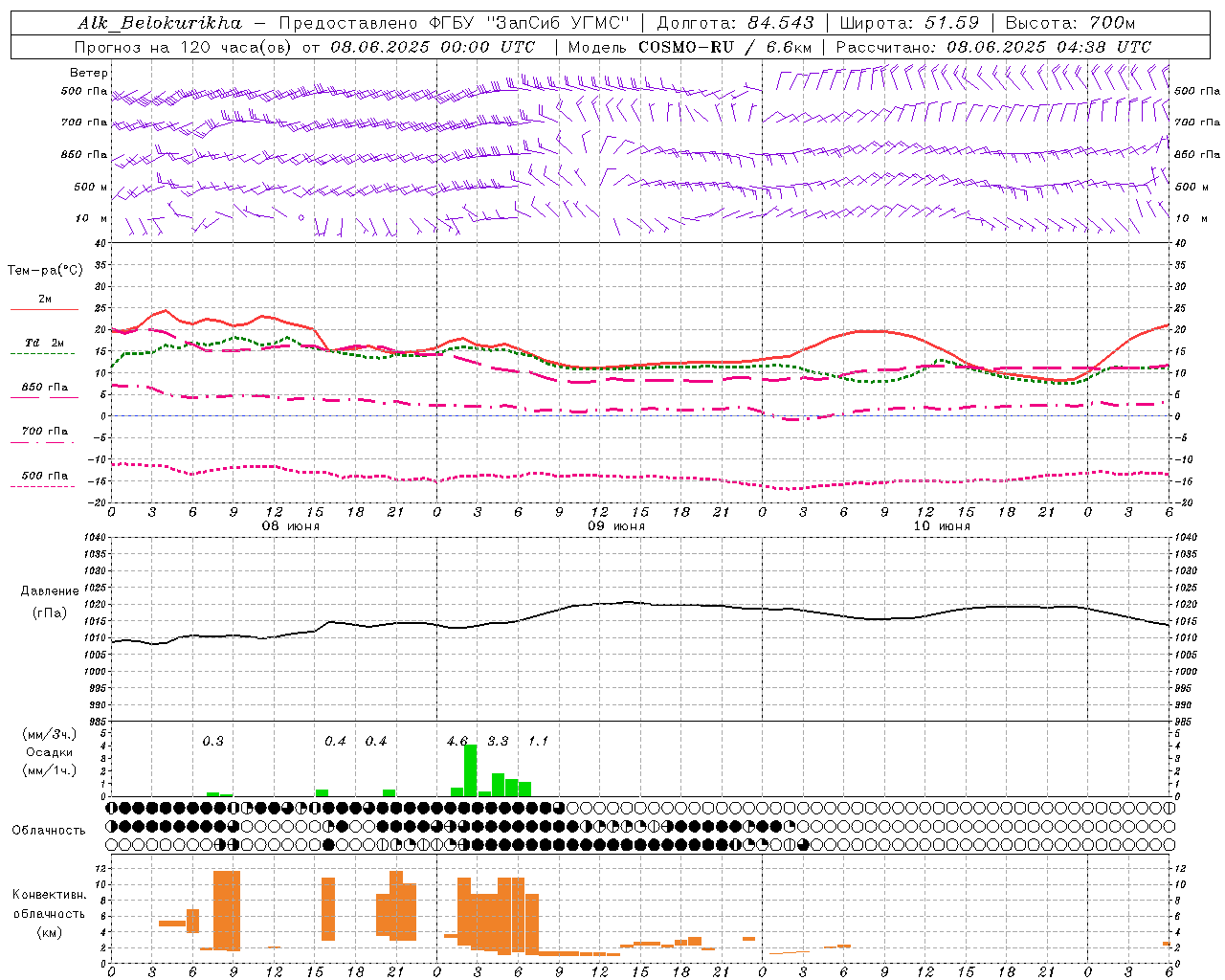Viewport: 1225px width, 980px height.
Task: Click the Рассчитано: 08.06.2025 04:38 UTC text
Action: point(993,47)
